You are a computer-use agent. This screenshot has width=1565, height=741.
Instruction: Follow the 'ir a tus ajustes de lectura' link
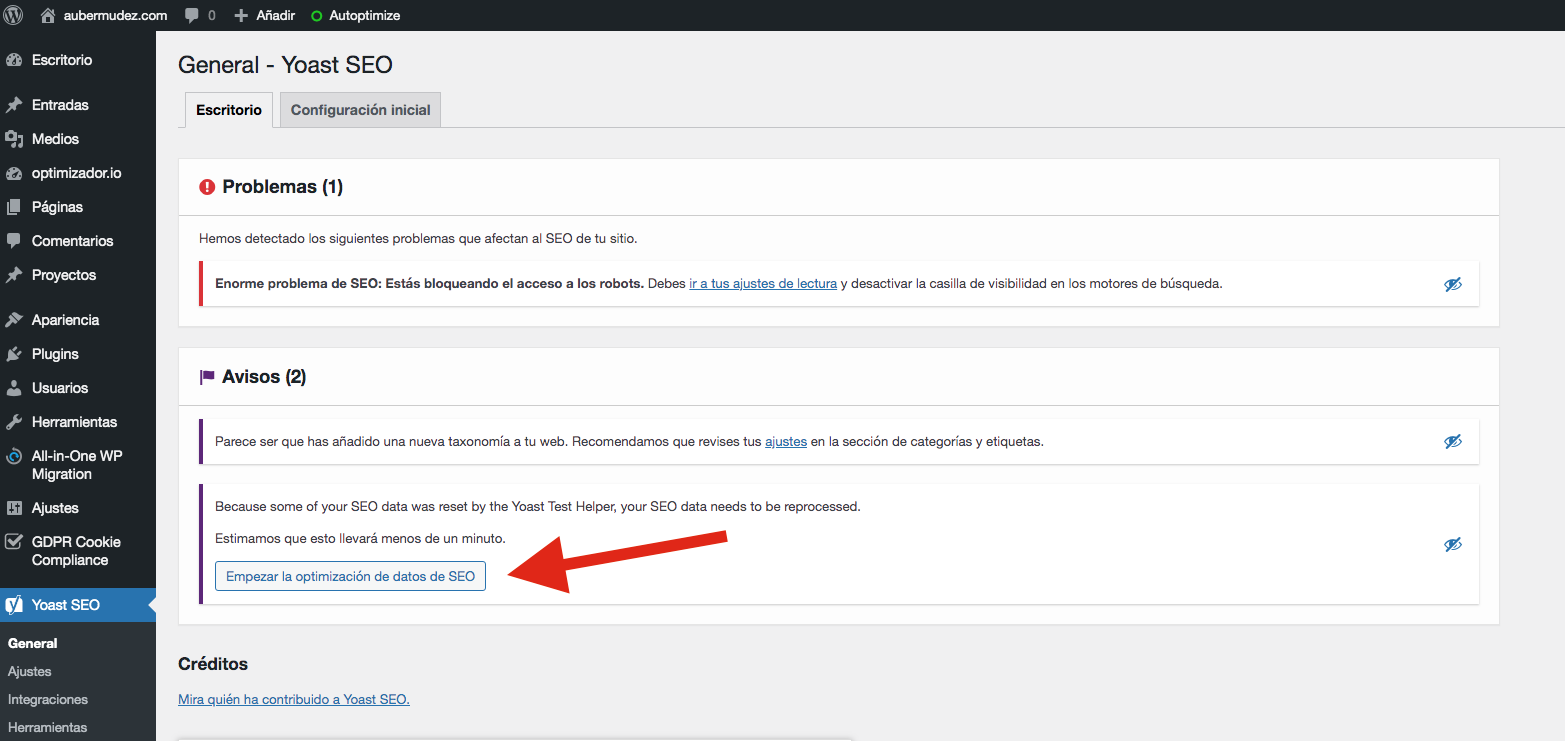pos(763,284)
